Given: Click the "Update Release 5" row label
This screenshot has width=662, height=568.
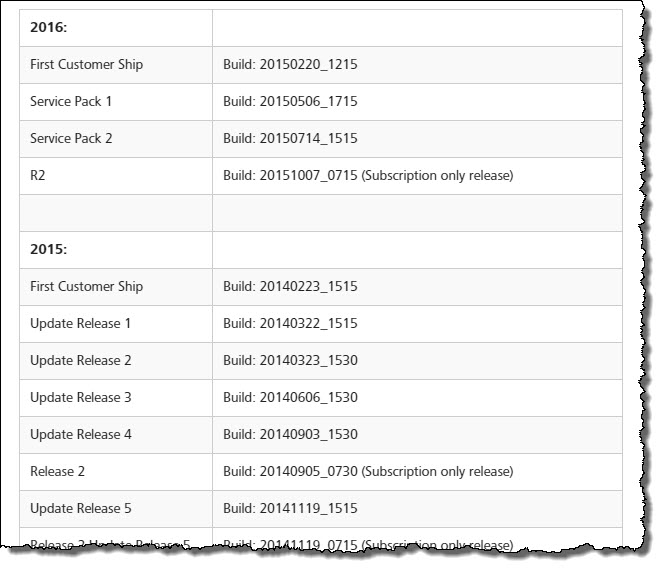Looking at the screenshot, I should click(x=80, y=508).
